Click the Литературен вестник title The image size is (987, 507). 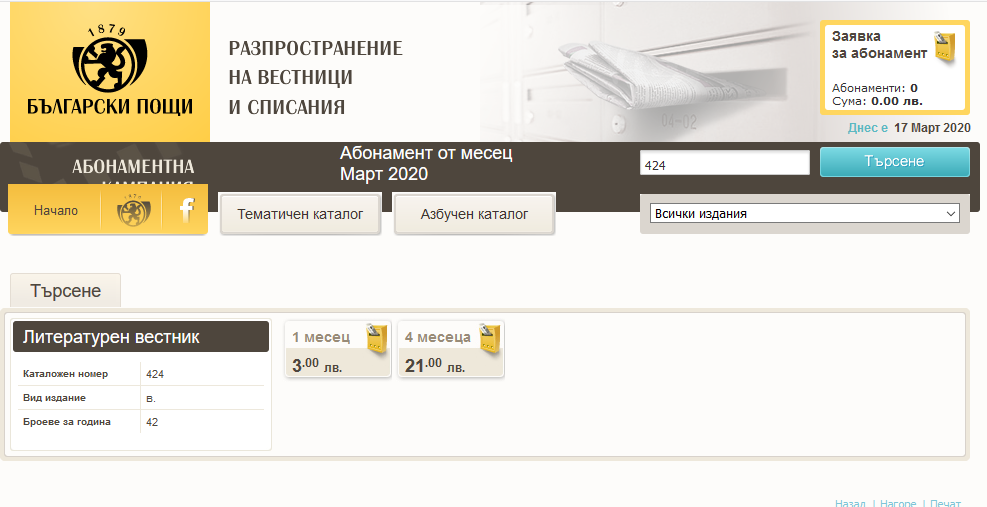coord(111,337)
